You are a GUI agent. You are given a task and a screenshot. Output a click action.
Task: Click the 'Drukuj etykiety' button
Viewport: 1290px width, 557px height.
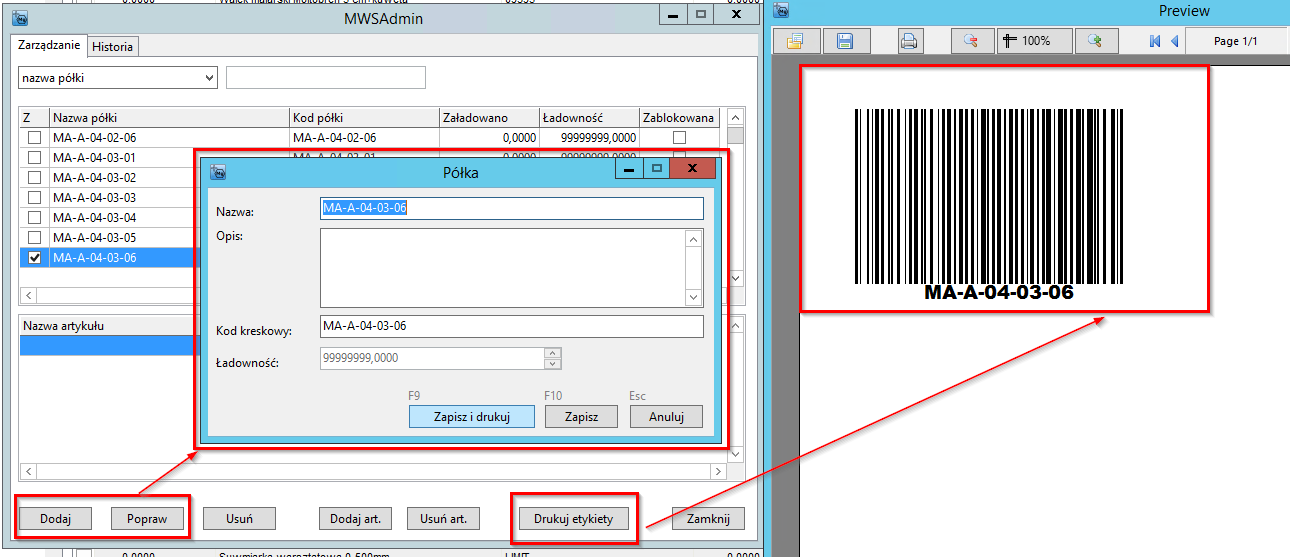tap(573, 519)
